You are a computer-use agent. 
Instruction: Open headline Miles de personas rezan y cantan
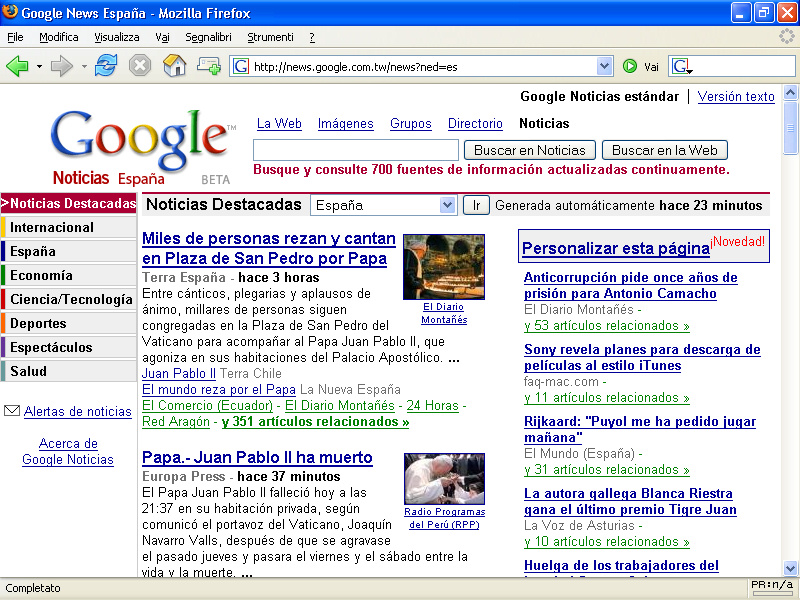point(269,248)
